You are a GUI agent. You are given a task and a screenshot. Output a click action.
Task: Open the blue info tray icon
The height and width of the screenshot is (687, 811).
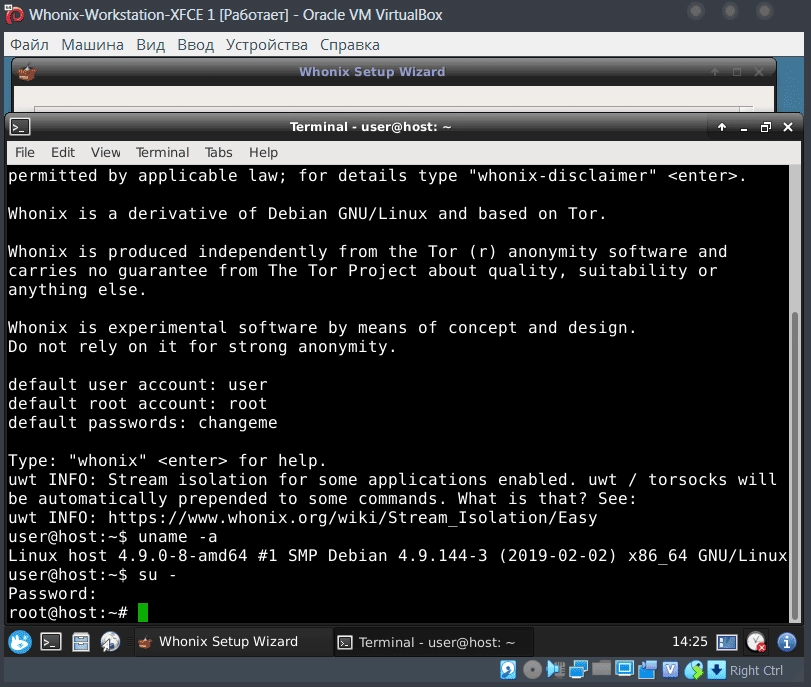(x=787, y=642)
